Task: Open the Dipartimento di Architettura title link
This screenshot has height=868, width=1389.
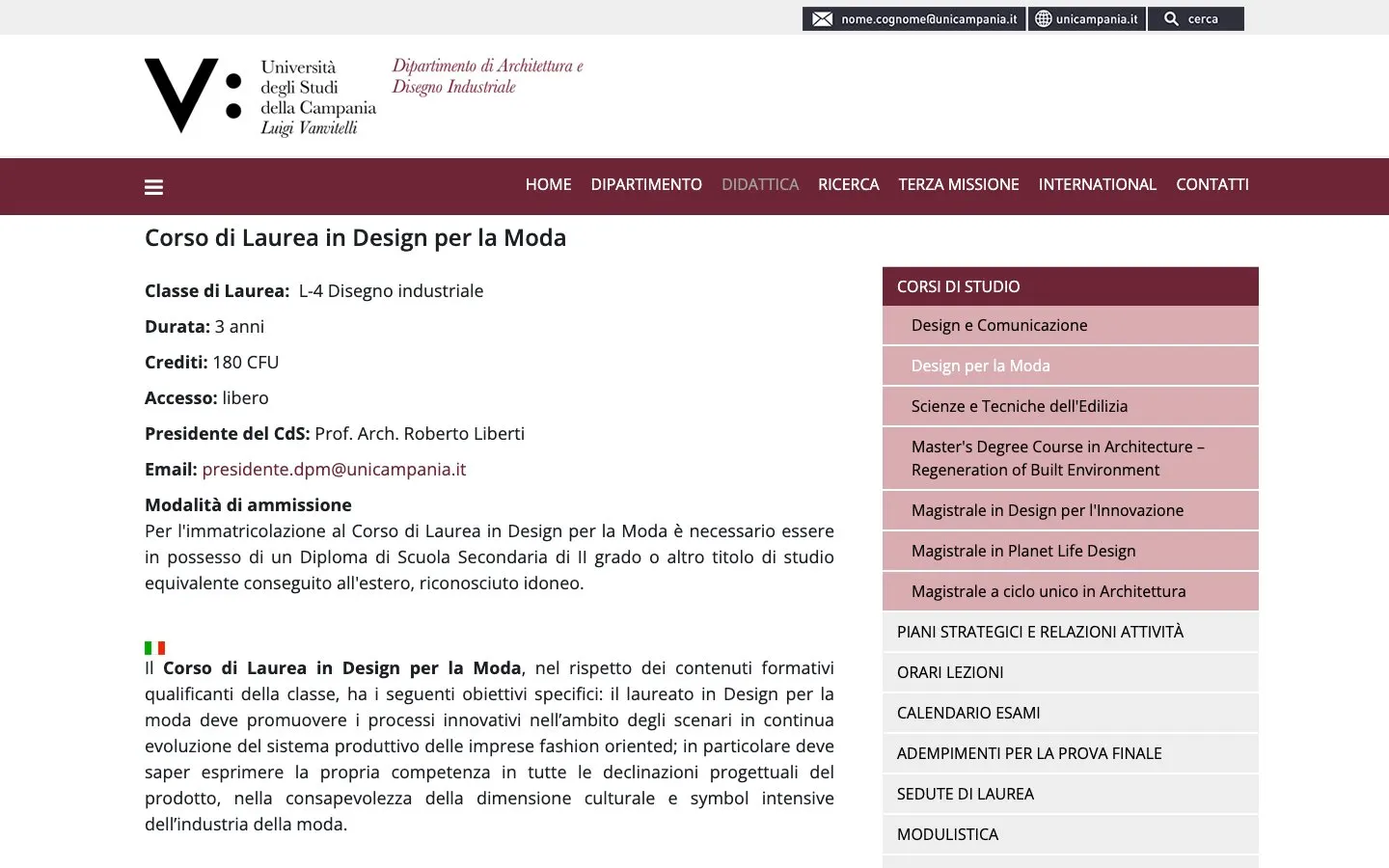Action: [487, 76]
